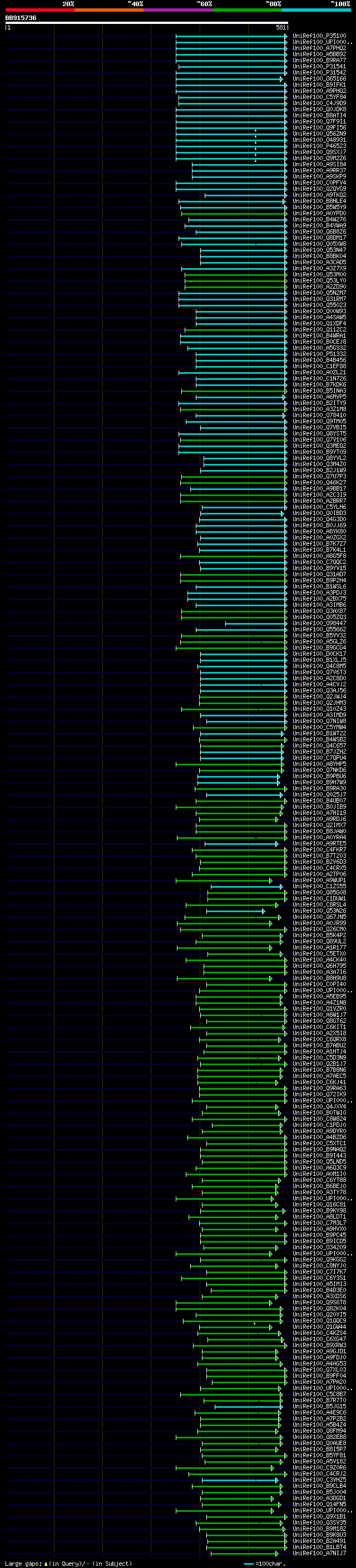
Task: Select UniRef100_A7HI19 label
Action: pos(319,813)
